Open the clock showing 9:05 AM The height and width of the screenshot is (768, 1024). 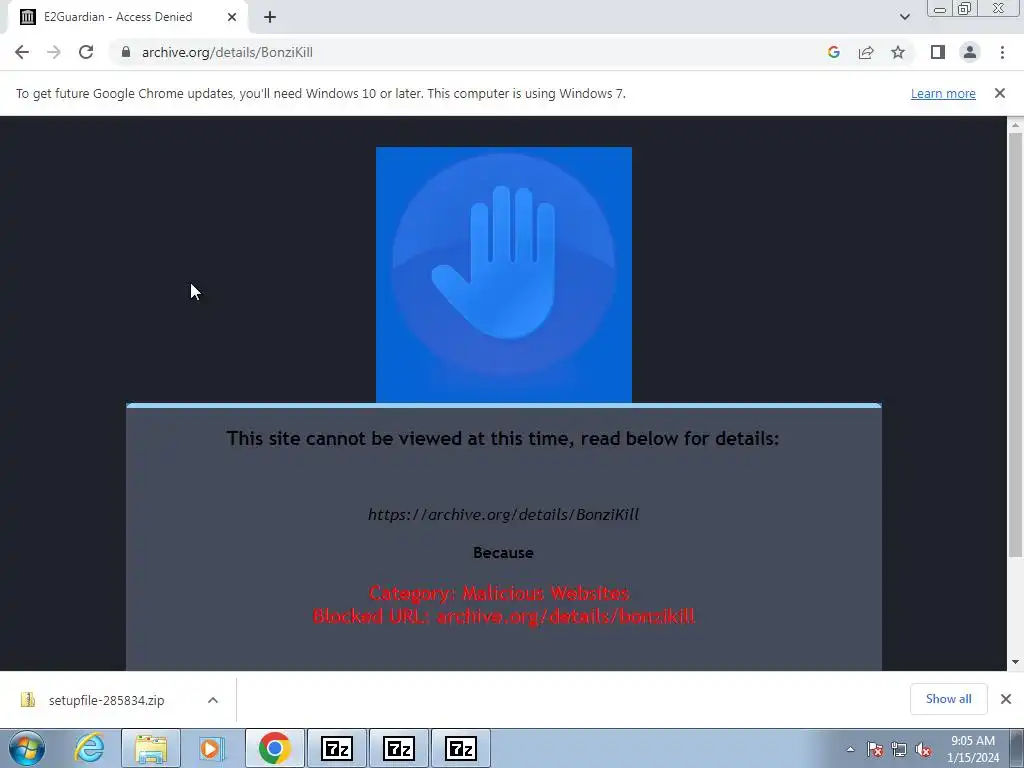(x=973, y=749)
